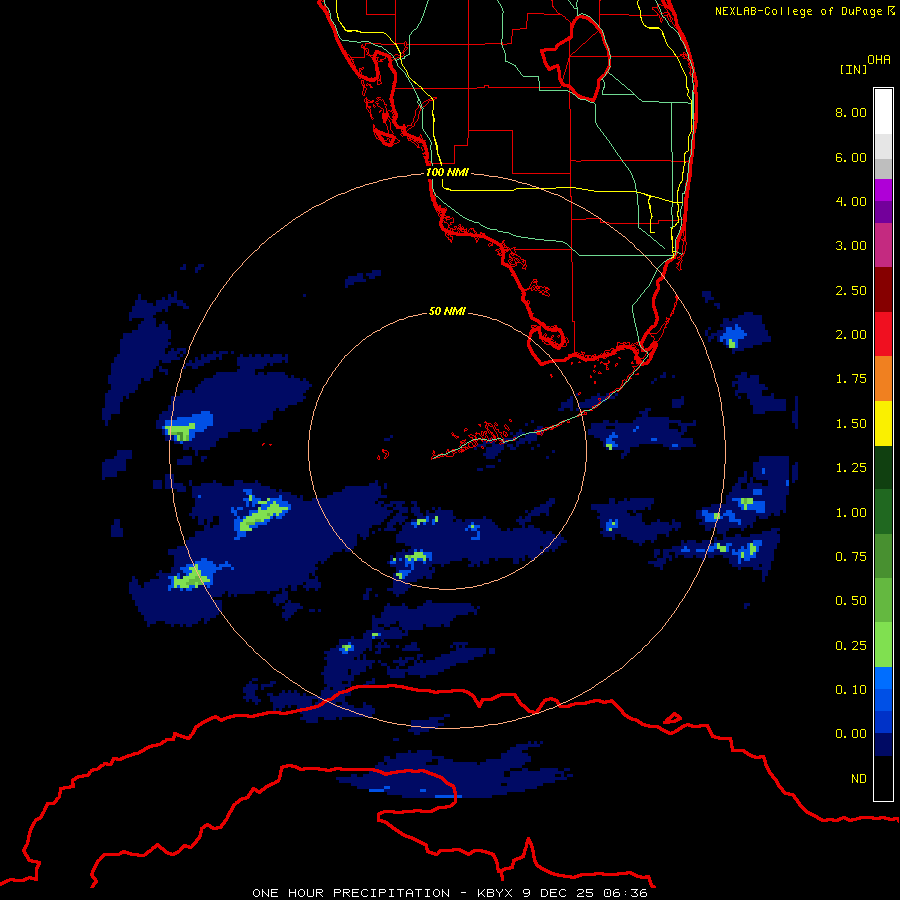Select the 0.00 legend value
This screenshot has height=900, width=900.
[x=851, y=734]
